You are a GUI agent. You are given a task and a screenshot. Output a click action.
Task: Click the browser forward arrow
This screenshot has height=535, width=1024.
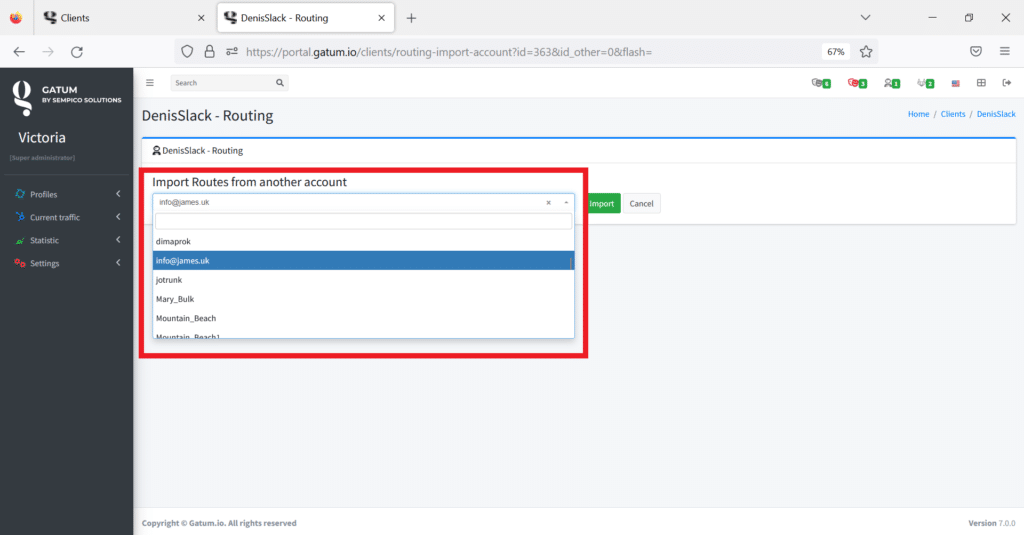click(x=48, y=52)
